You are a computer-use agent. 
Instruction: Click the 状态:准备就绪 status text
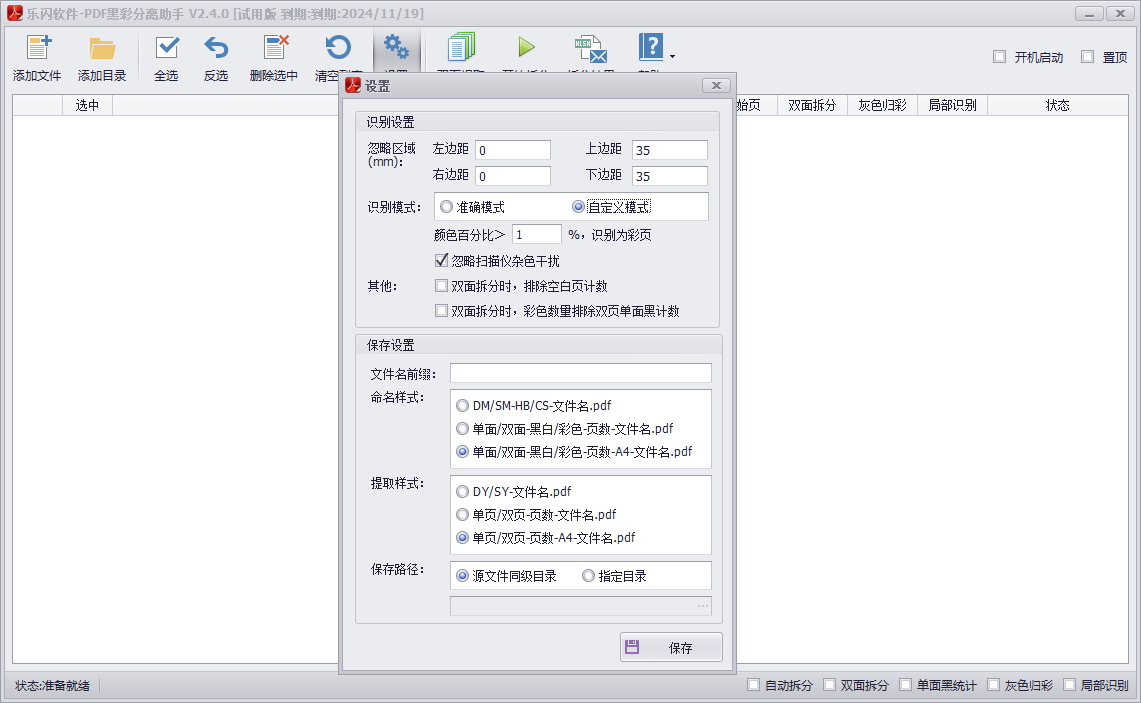click(x=52, y=686)
